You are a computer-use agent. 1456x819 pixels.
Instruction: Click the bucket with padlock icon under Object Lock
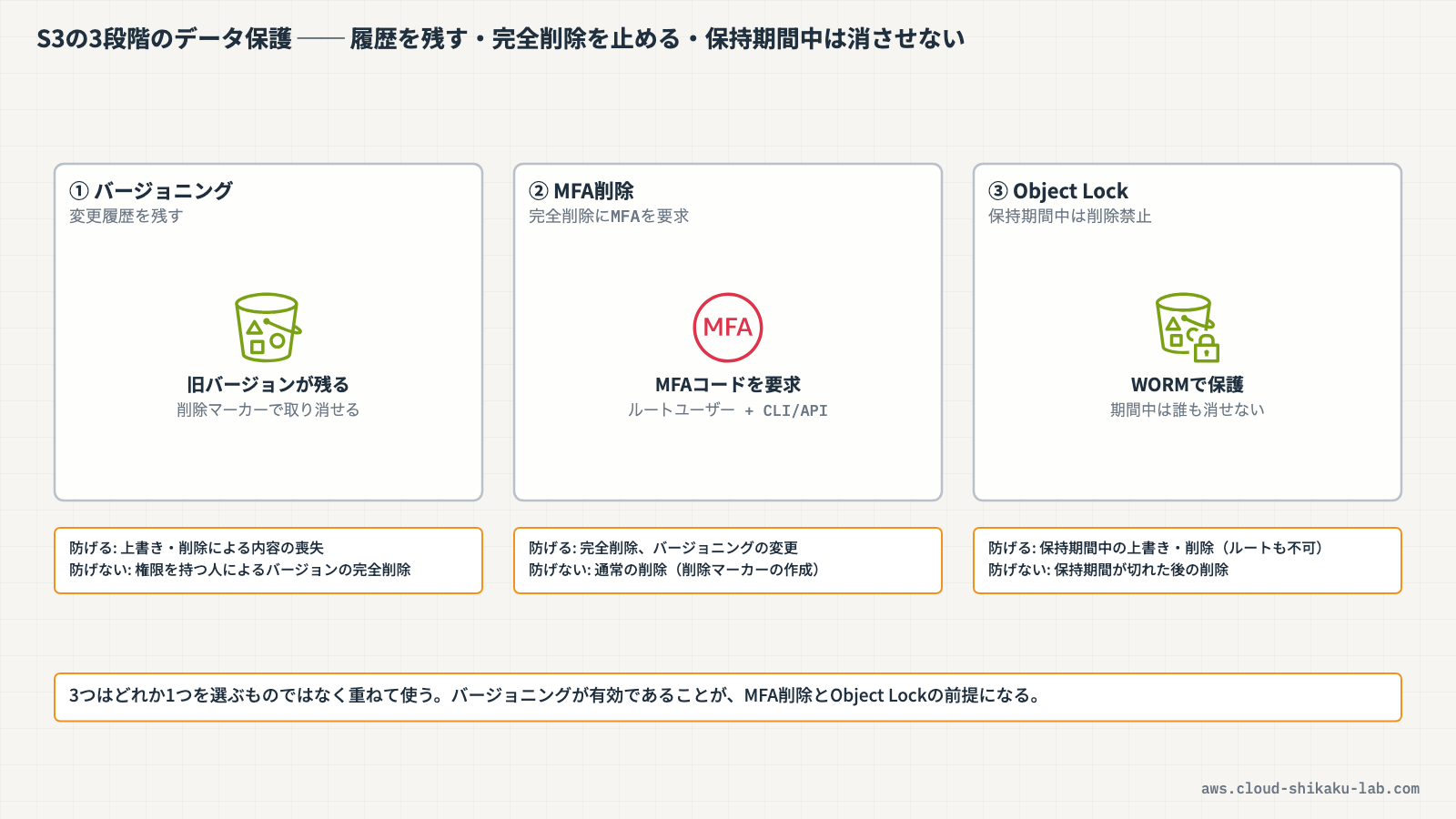point(1188,328)
